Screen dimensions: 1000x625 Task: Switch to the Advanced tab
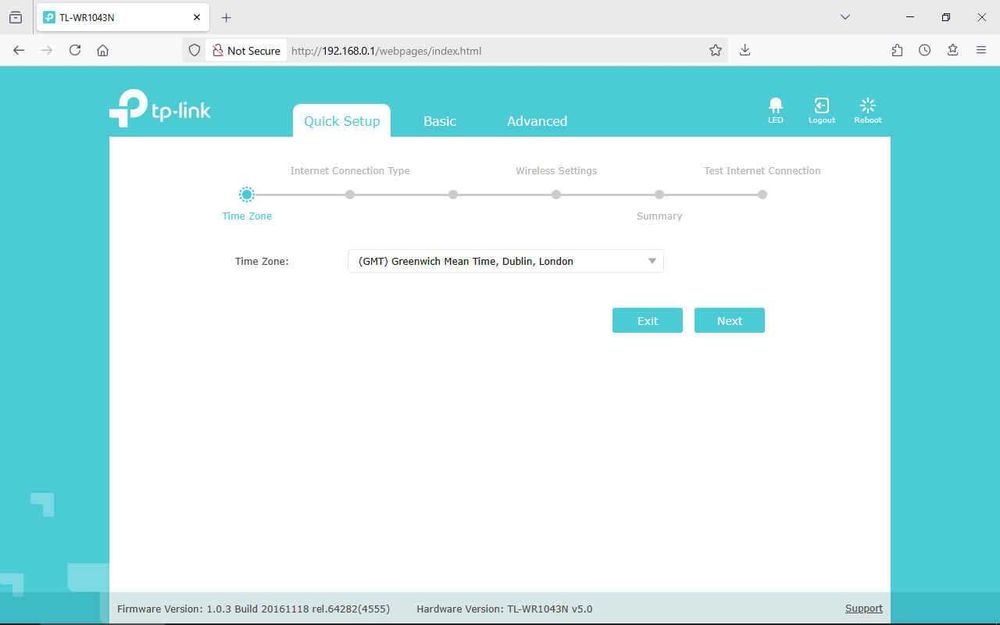(537, 121)
